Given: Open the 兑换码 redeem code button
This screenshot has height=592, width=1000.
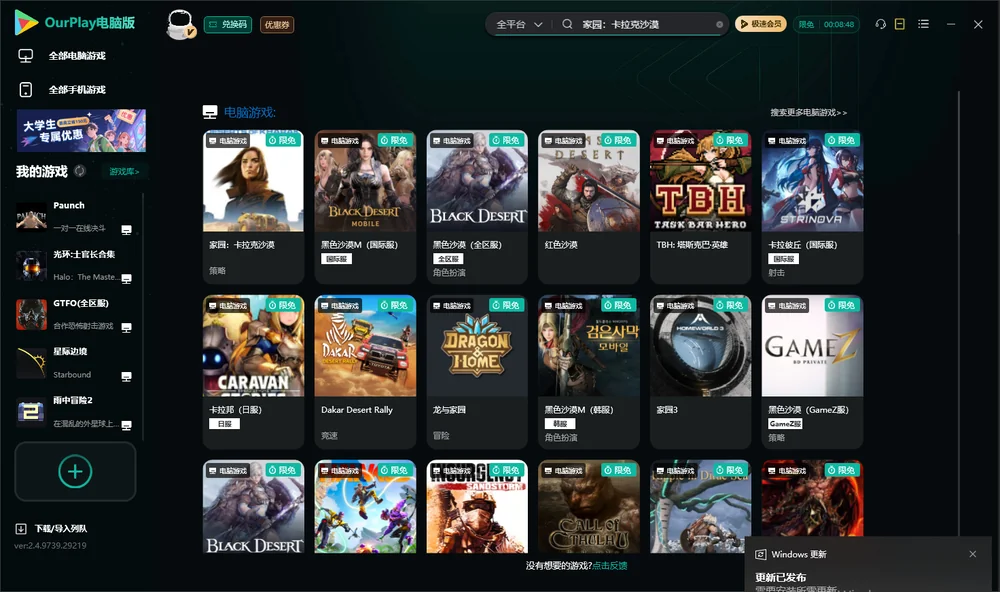Looking at the screenshot, I should click(228, 24).
